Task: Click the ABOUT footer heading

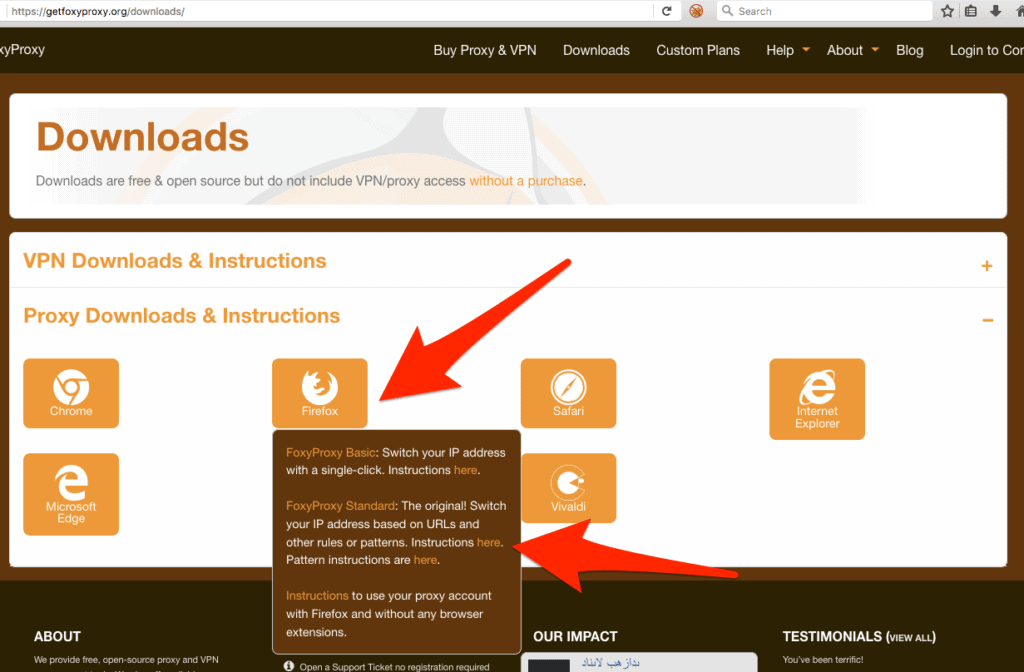Action: [x=57, y=637]
